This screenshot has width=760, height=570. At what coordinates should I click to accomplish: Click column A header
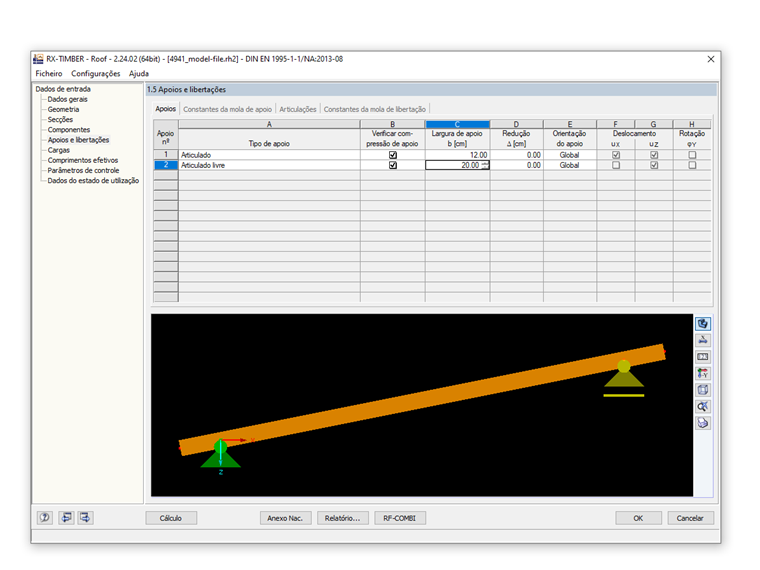[x=269, y=124]
